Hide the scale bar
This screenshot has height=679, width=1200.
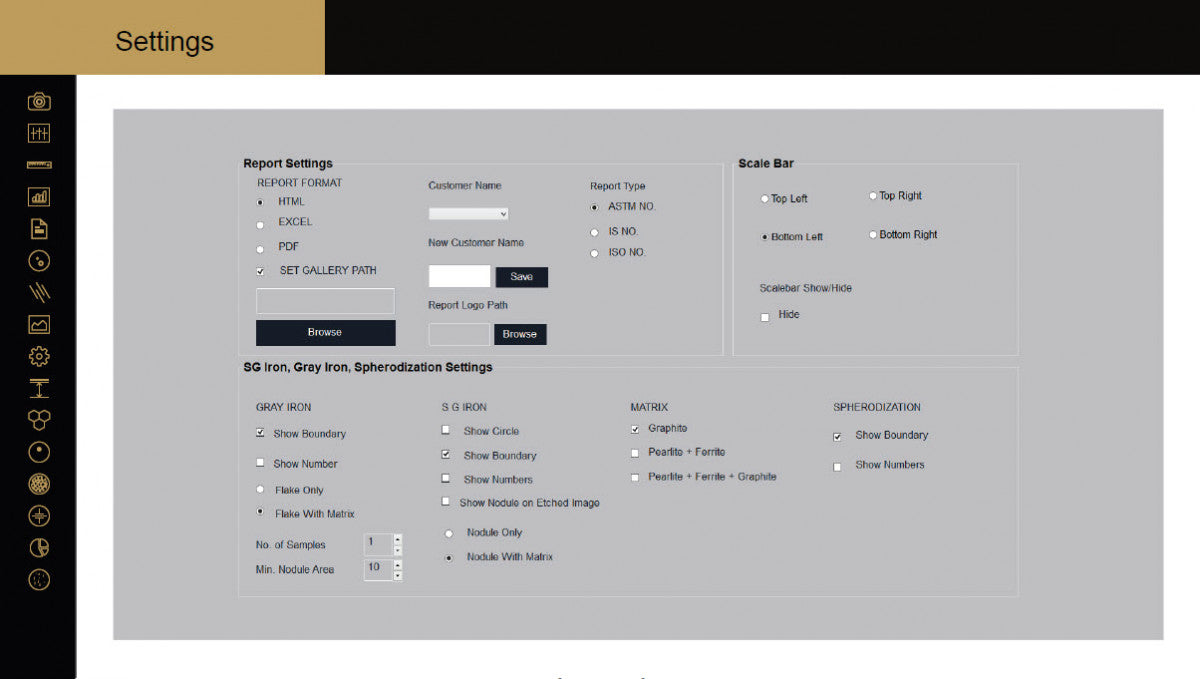[x=765, y=315]
